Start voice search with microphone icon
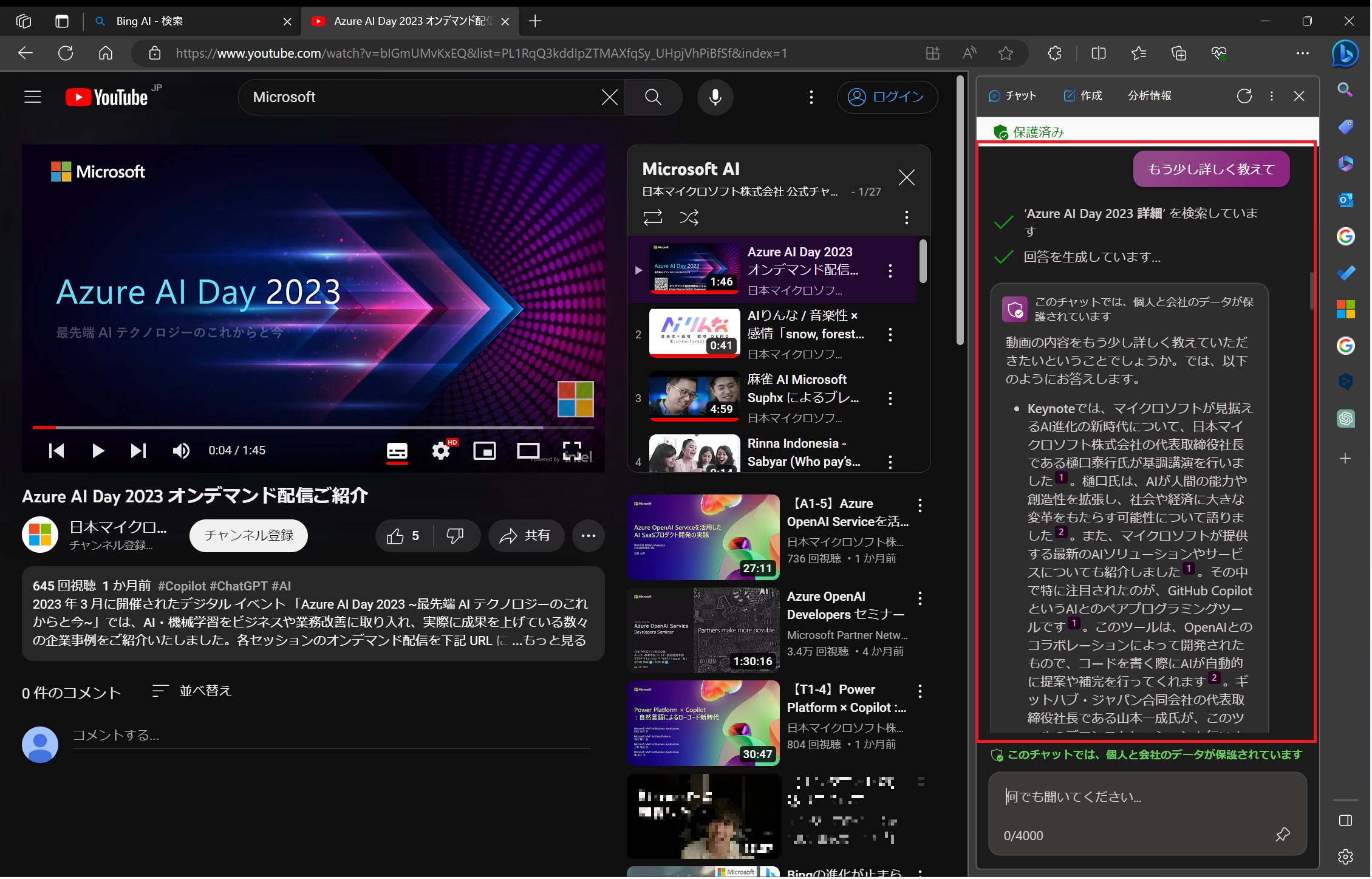 pyautogui.click(x=715, y=97)
